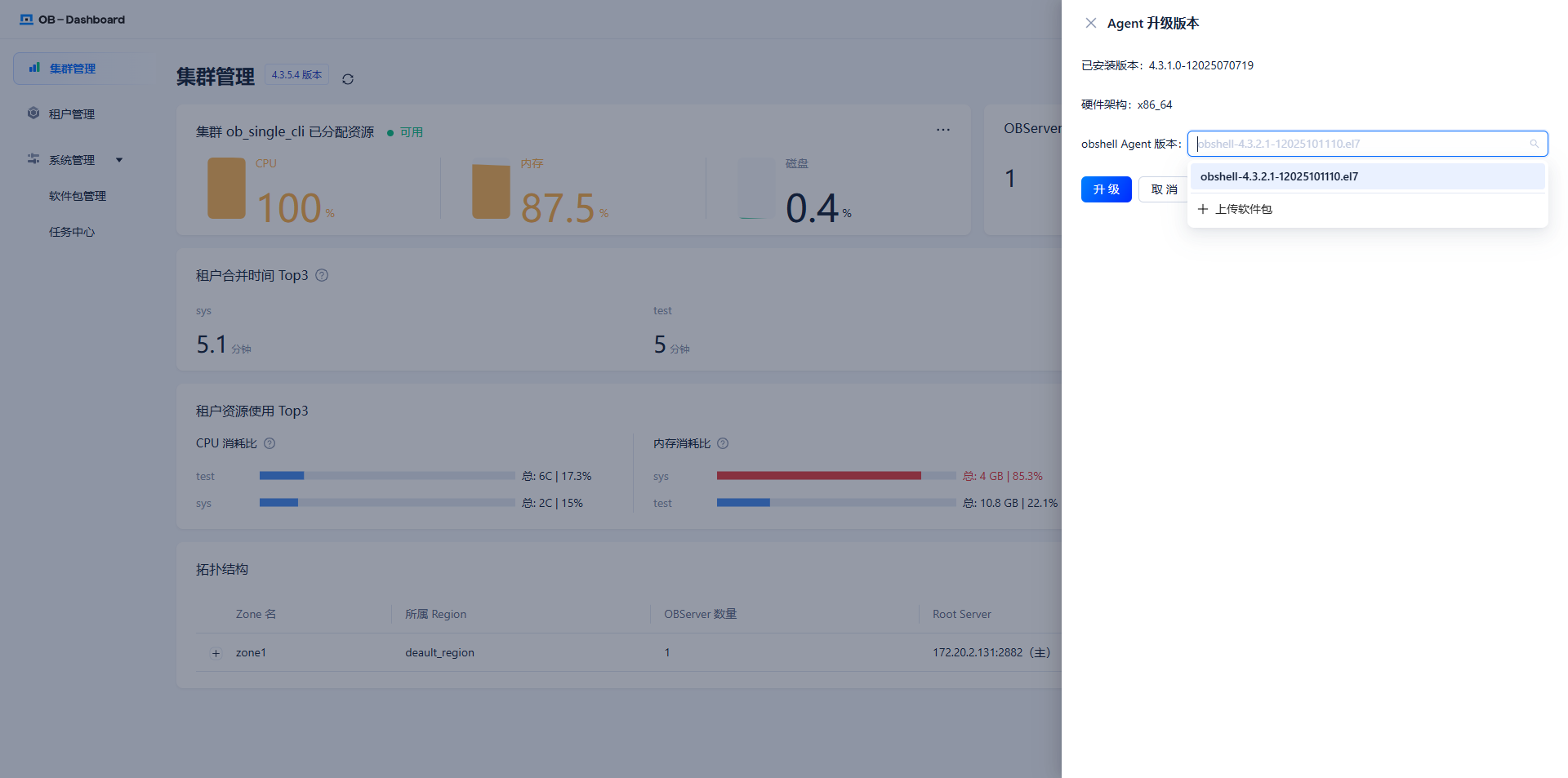The height and width of the screenshot is (778, 1568).
Task: Open 任务中心 submenu item
Action: pos(72,232)
